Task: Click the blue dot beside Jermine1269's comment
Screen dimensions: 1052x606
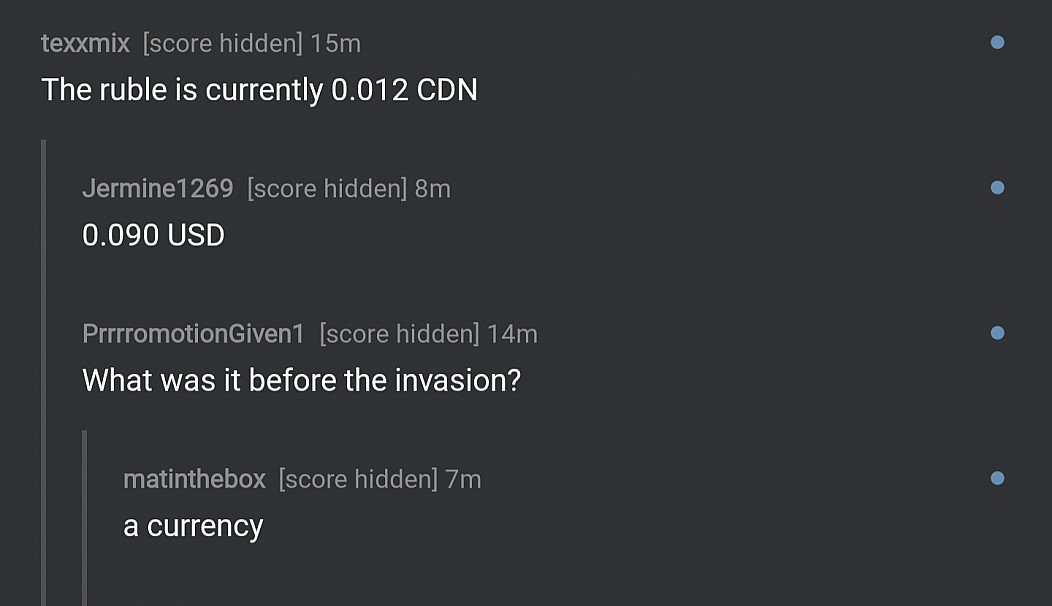Action: click(x=996, y=188)
